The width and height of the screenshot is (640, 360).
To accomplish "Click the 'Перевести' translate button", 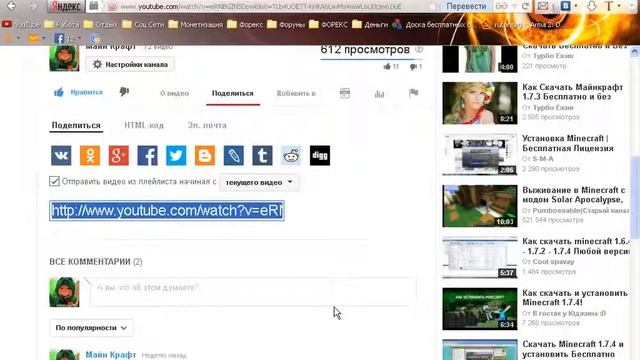I will pyautogui.click(x=466, y=6).
